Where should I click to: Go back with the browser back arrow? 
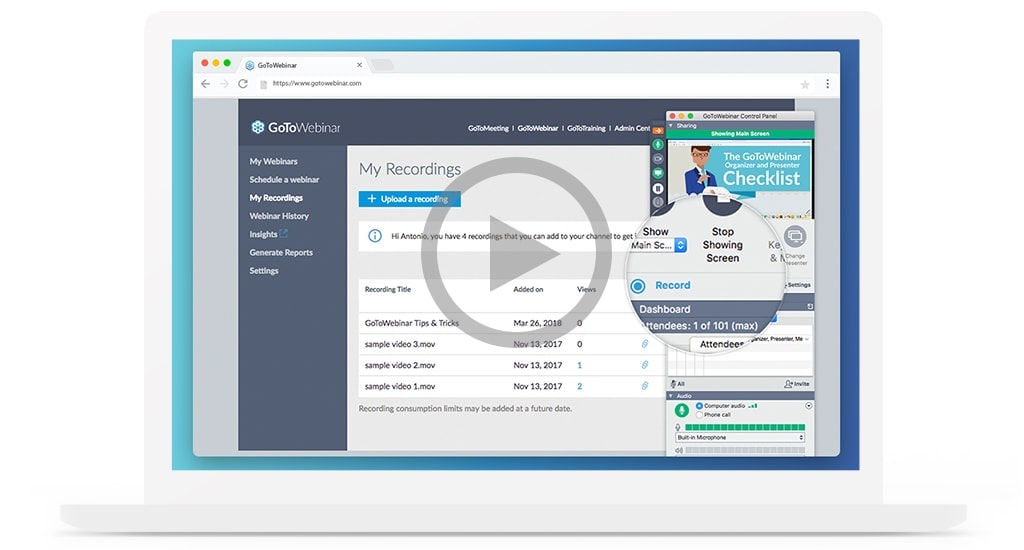[205, 84]
